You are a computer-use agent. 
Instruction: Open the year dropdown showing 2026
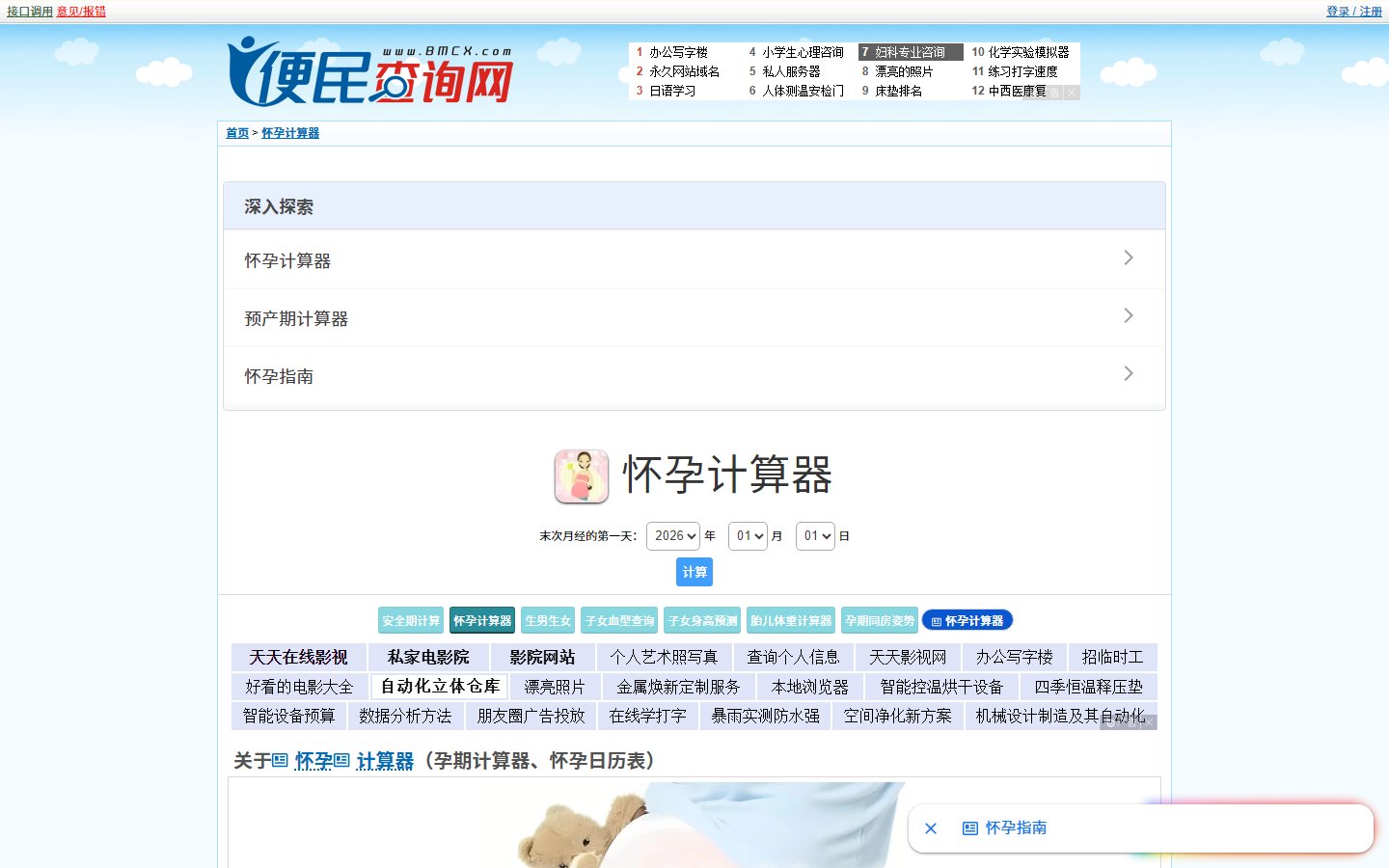tap(673, 536)
